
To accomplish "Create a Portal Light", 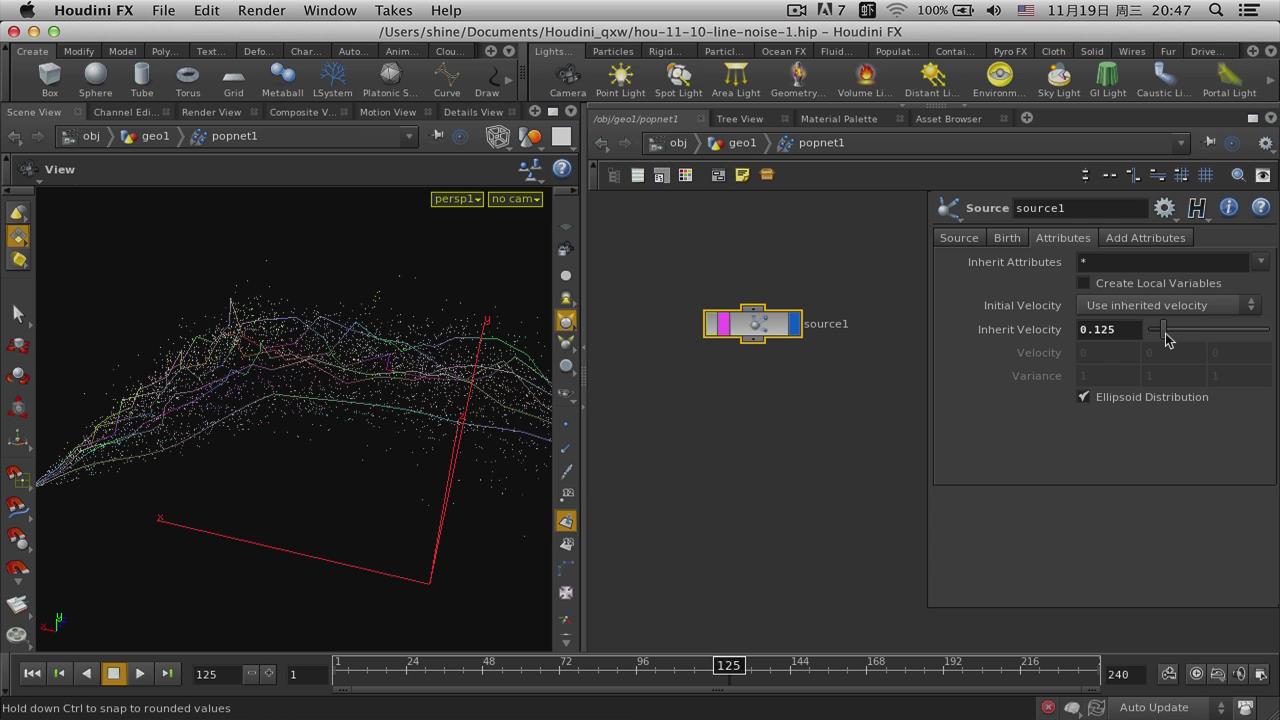I will [x=1229, y=79].
